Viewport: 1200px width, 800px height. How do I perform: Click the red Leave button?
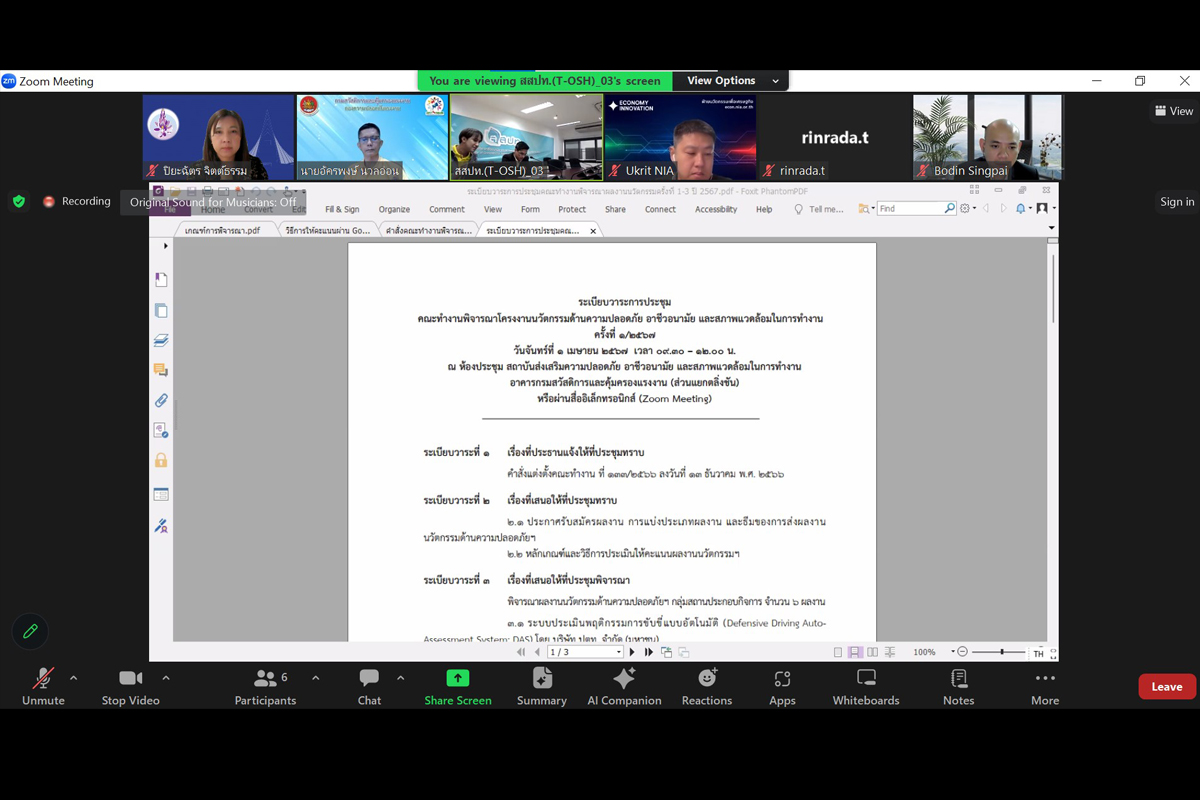click(x=1166, y=687)
